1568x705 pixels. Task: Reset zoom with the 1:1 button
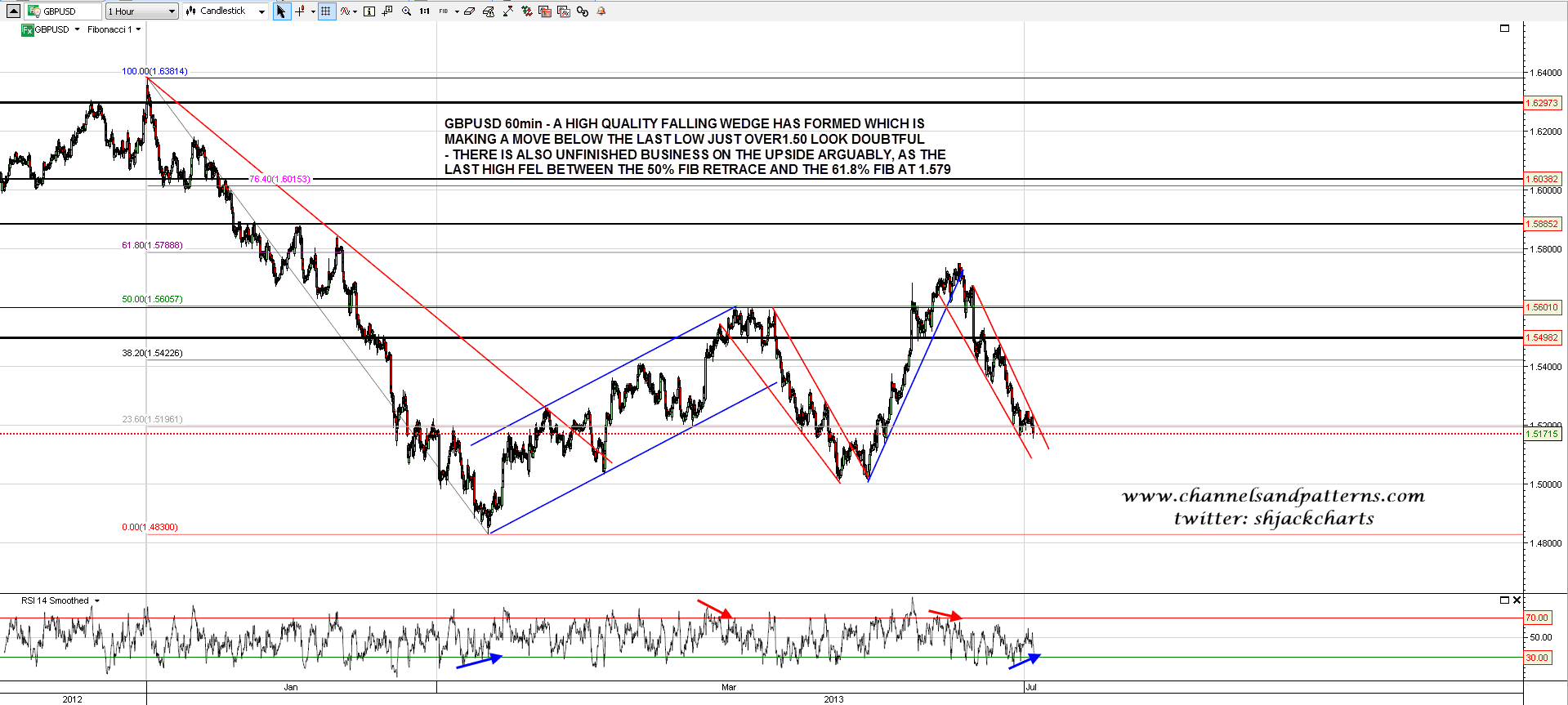[425, 11]
